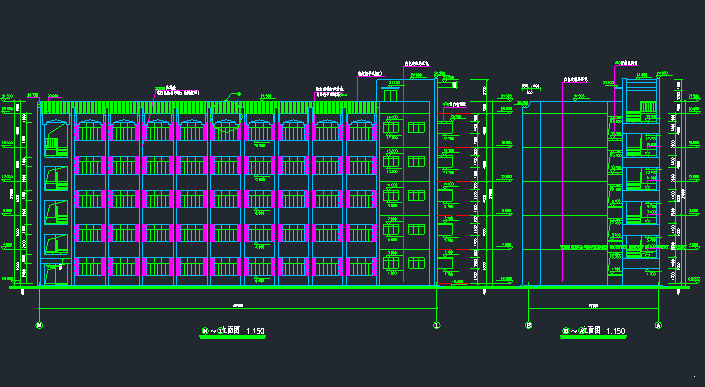The image size is (705, 387).
Task: Select the leftmost axis bubble under the front elevation
Action: (39, 325)
